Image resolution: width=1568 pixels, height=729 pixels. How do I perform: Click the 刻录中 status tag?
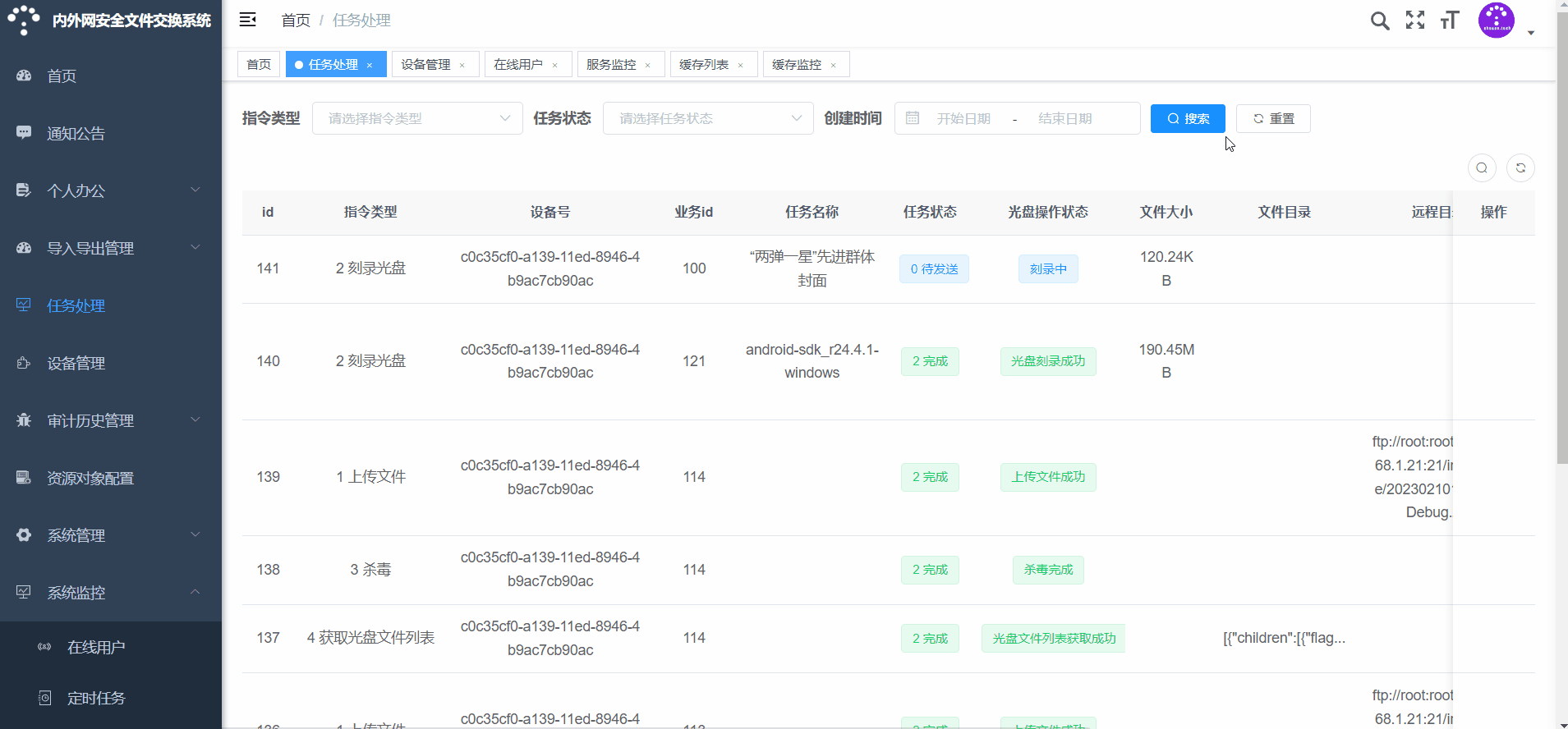coord(1048,269)
